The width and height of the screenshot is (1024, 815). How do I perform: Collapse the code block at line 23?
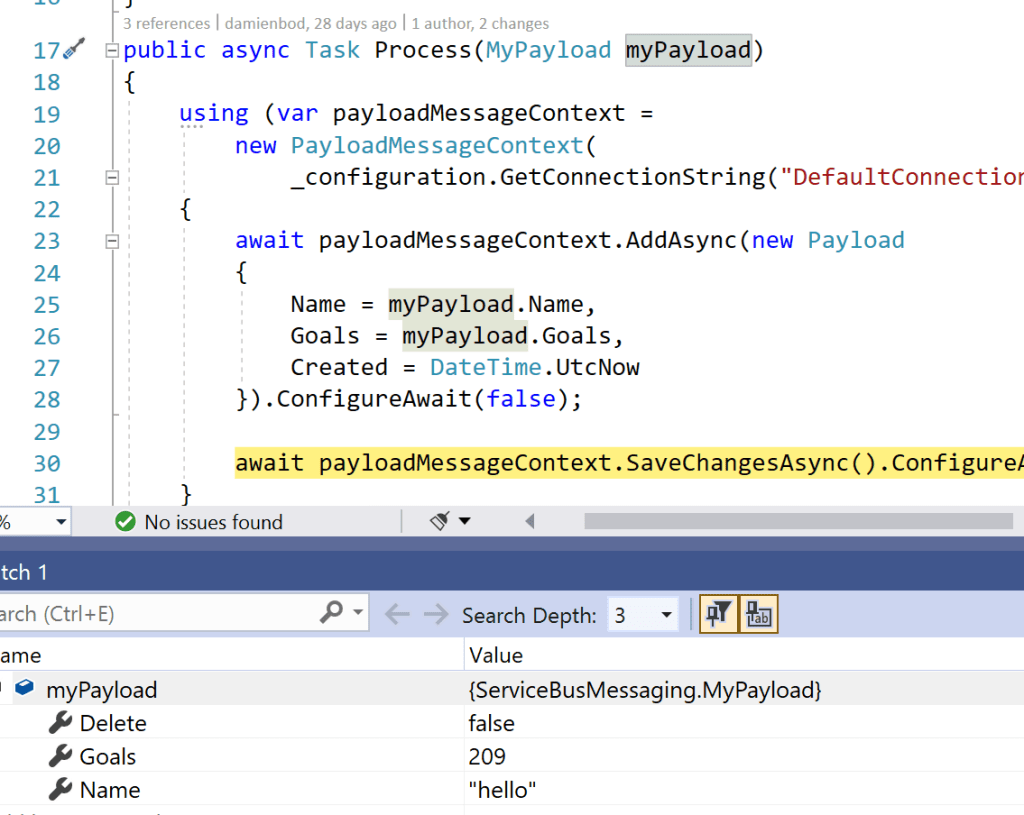tap(112, 241)
